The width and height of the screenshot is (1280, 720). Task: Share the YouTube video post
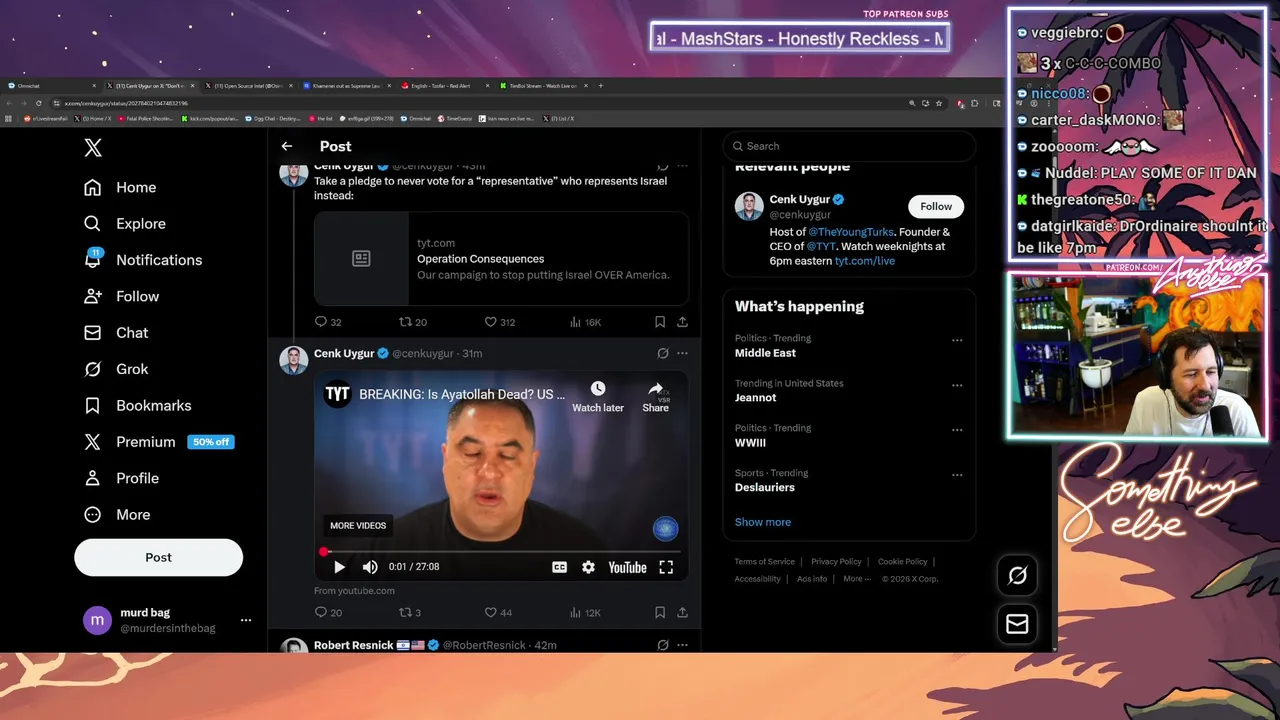[x=682, y=612]
